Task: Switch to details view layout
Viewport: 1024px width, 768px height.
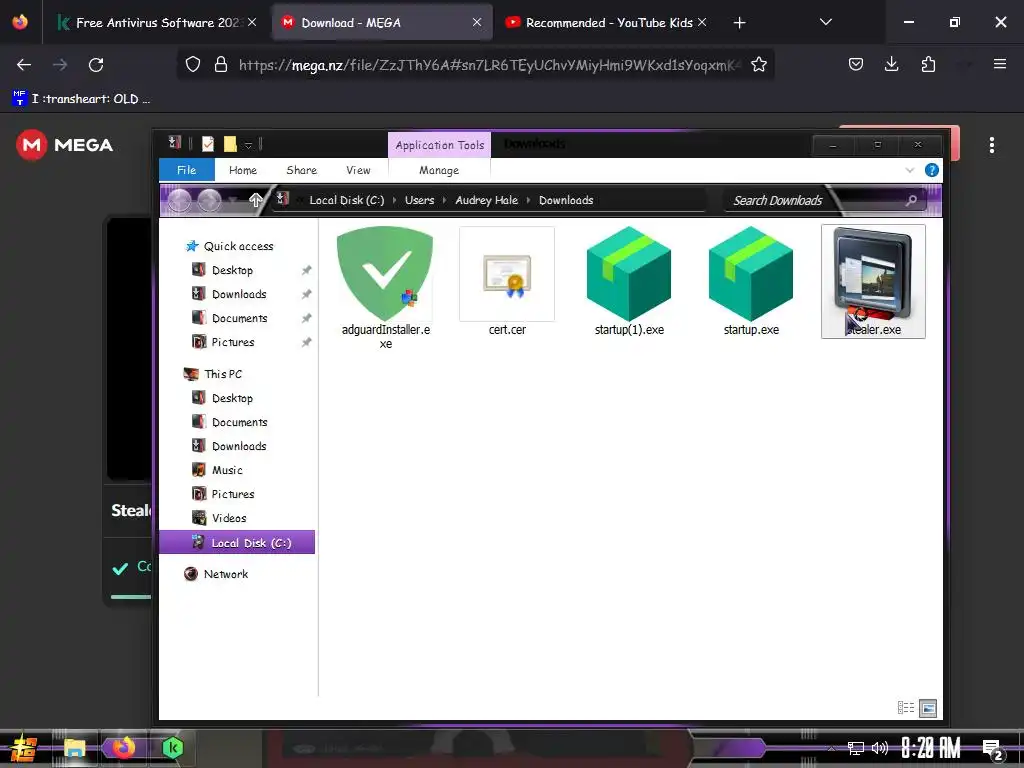Action: [x=906, y=707]
